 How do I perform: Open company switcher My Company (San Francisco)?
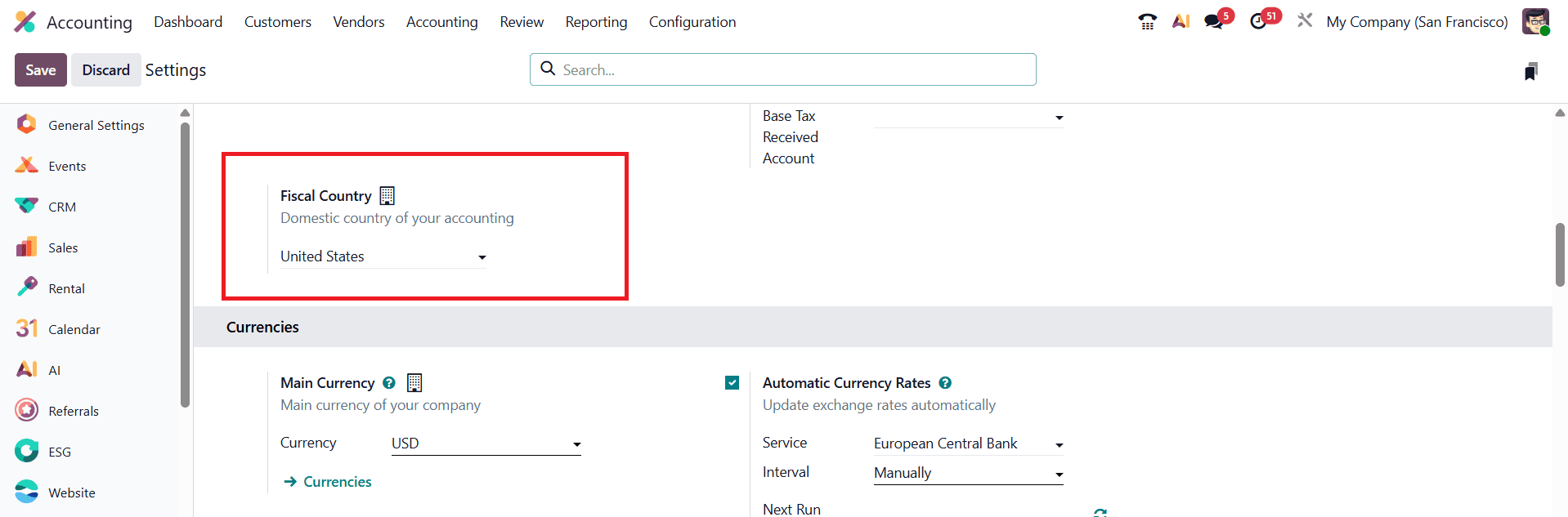(x=1417, y=22)
